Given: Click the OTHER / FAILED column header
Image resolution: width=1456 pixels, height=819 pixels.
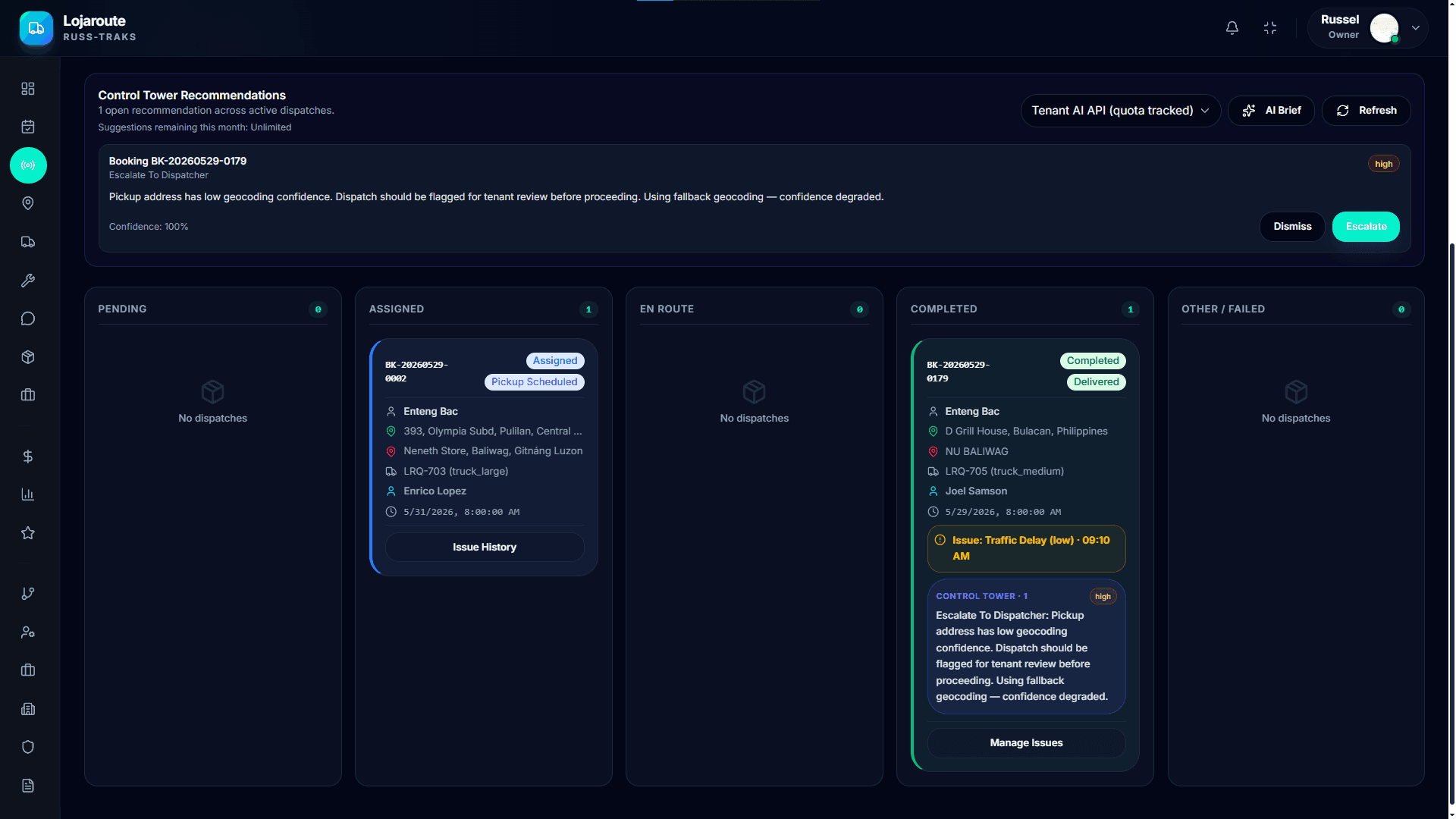Looking at the screenshot, I should coord(1222,309).
